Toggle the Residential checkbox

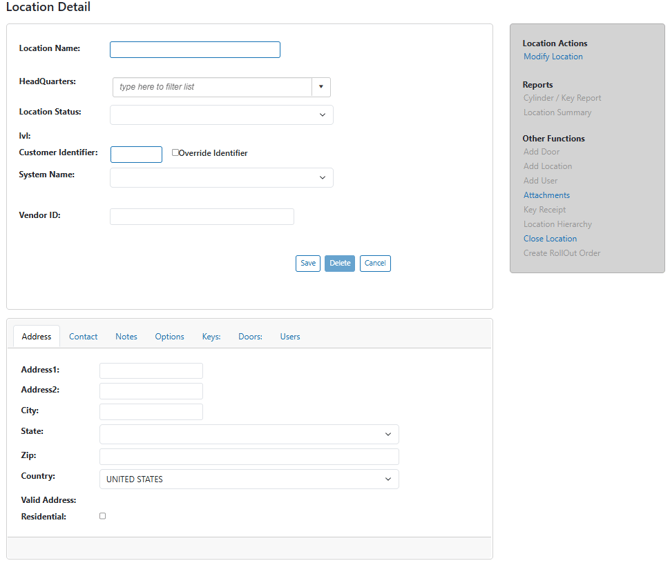[x=102, y=516]
